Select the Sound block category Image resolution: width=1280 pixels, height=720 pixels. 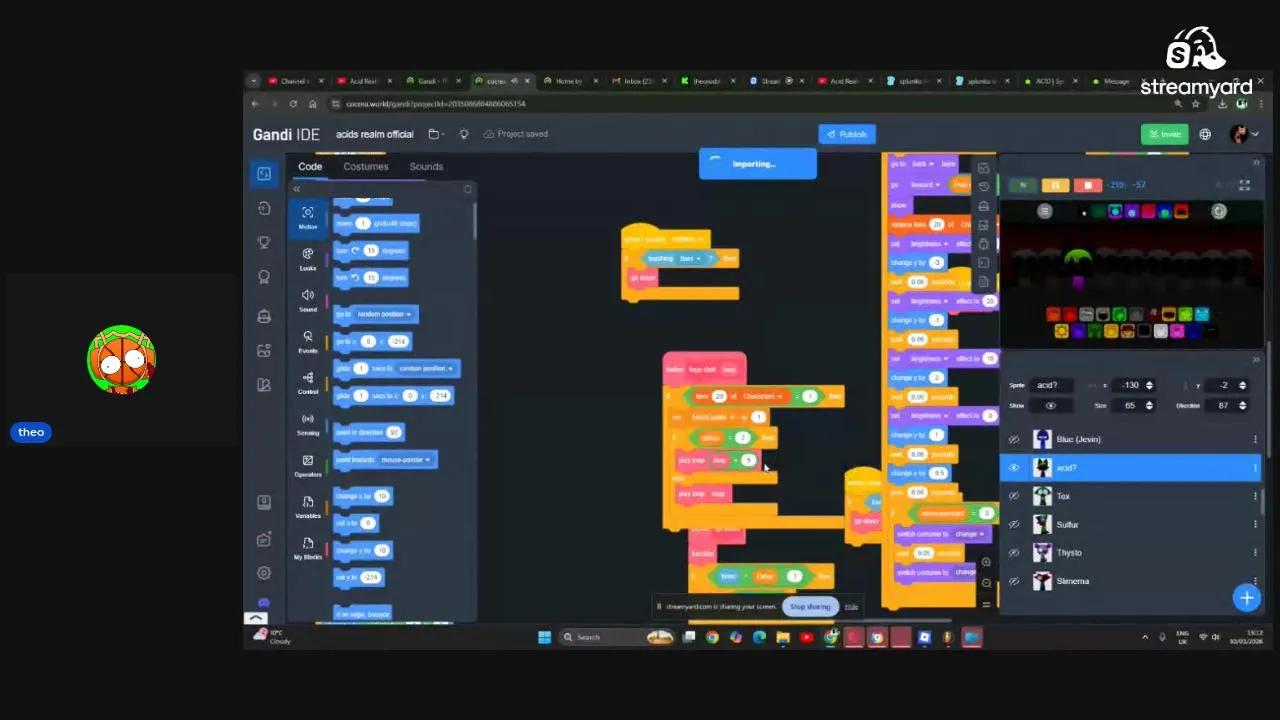308,300
